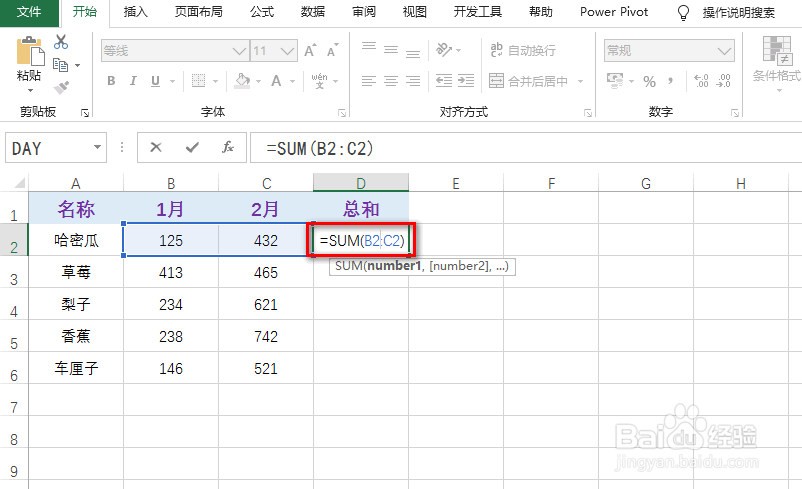Confirm formula with checkmark
The width and height of the screenshot is (802, 489).
pos(192,147)
